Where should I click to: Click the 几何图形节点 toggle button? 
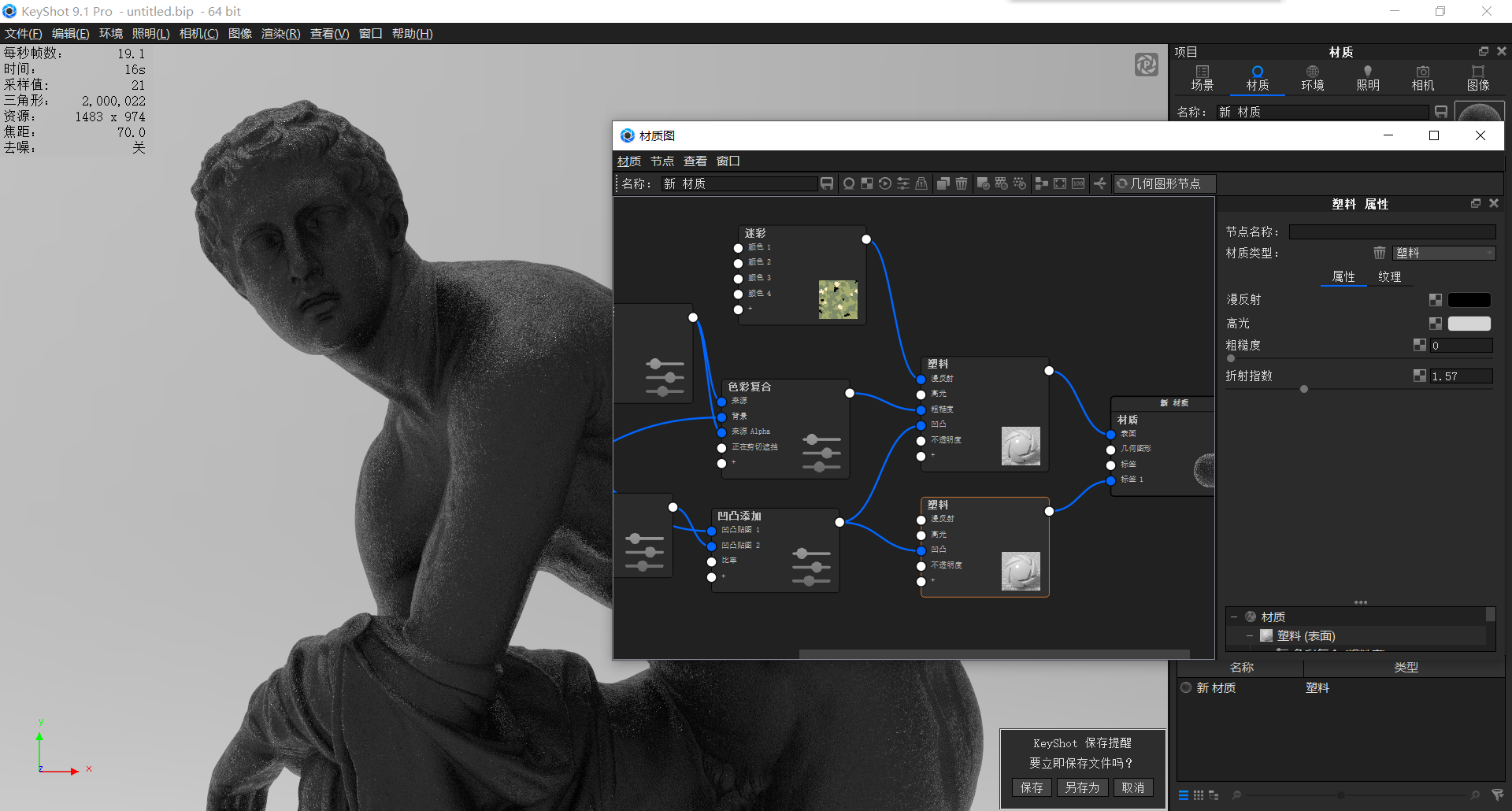(x=1164, y=183)
